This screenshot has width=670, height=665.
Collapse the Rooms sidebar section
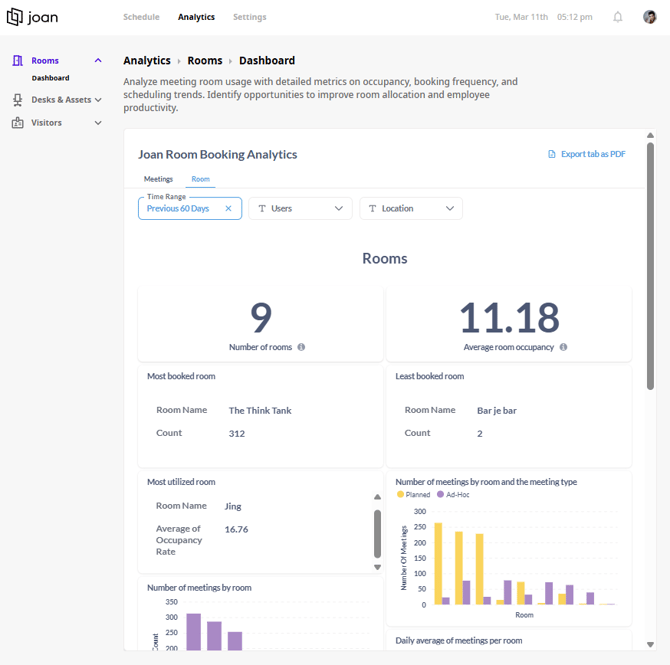point(98,61)
